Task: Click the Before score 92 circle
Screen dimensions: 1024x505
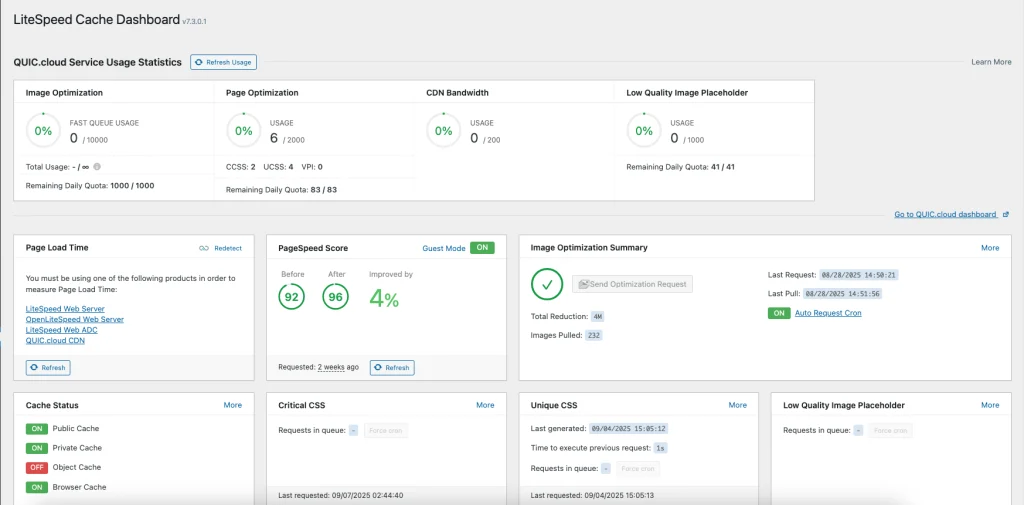Action: coord(291,297)
